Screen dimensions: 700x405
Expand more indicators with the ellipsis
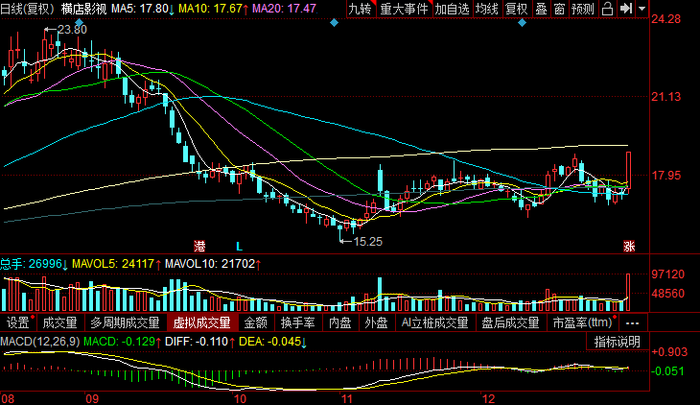(633, 322)
